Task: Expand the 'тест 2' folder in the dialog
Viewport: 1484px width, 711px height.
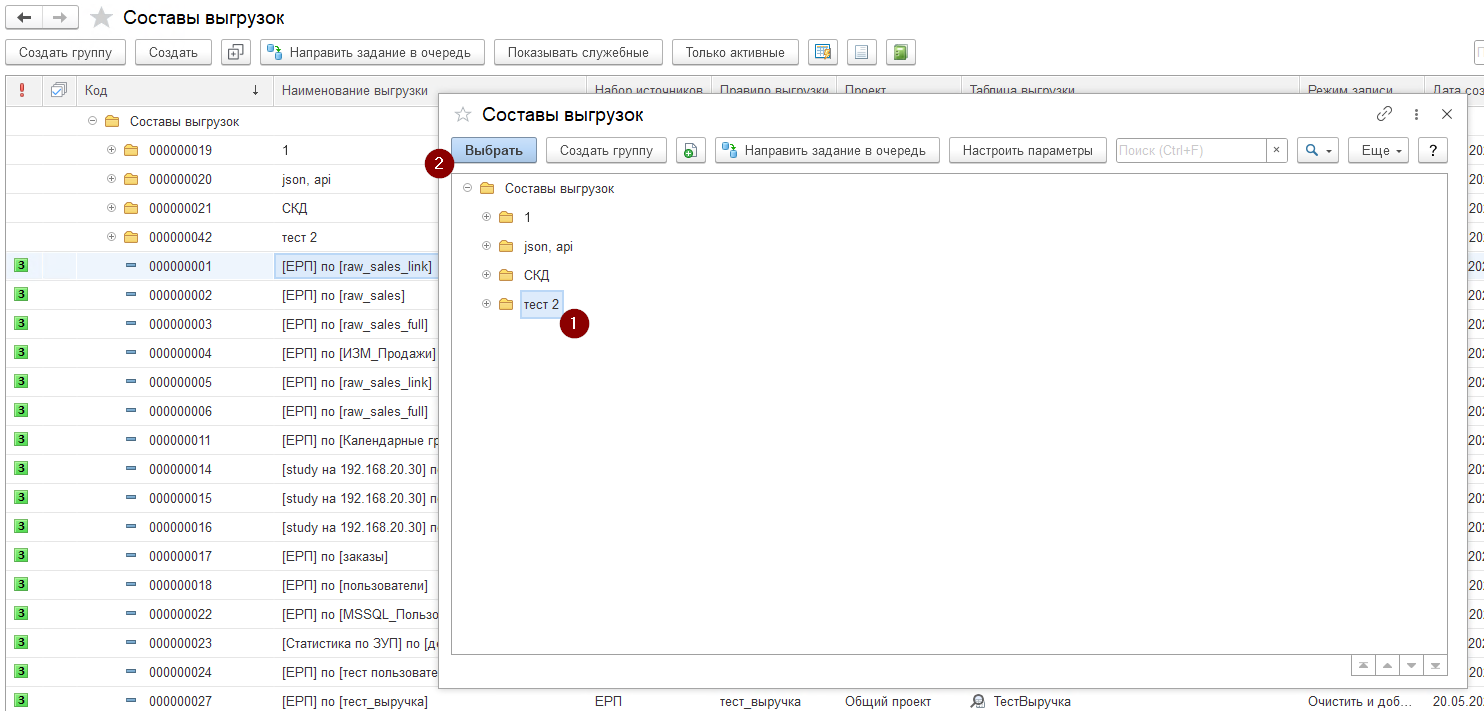Action: [487, 304]
